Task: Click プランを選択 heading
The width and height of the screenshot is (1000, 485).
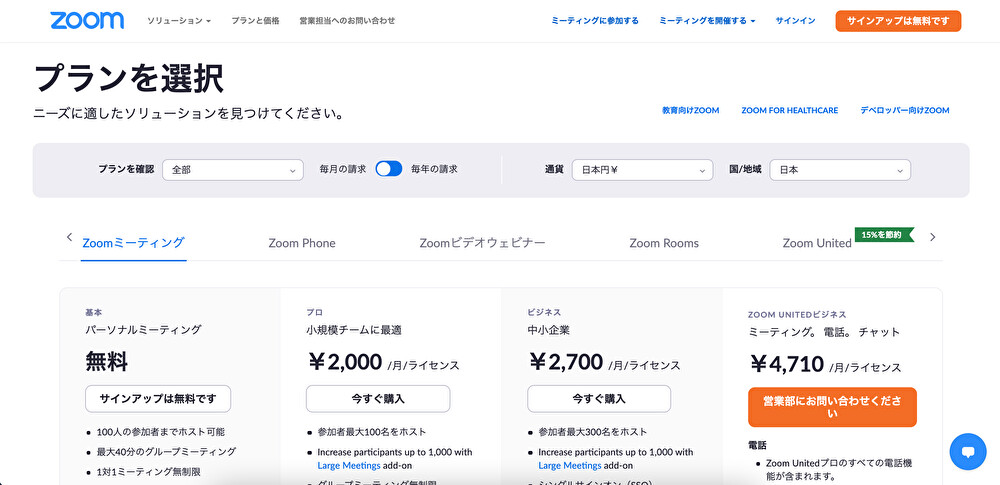Action: pyautogui.click(x=129, y=79)
